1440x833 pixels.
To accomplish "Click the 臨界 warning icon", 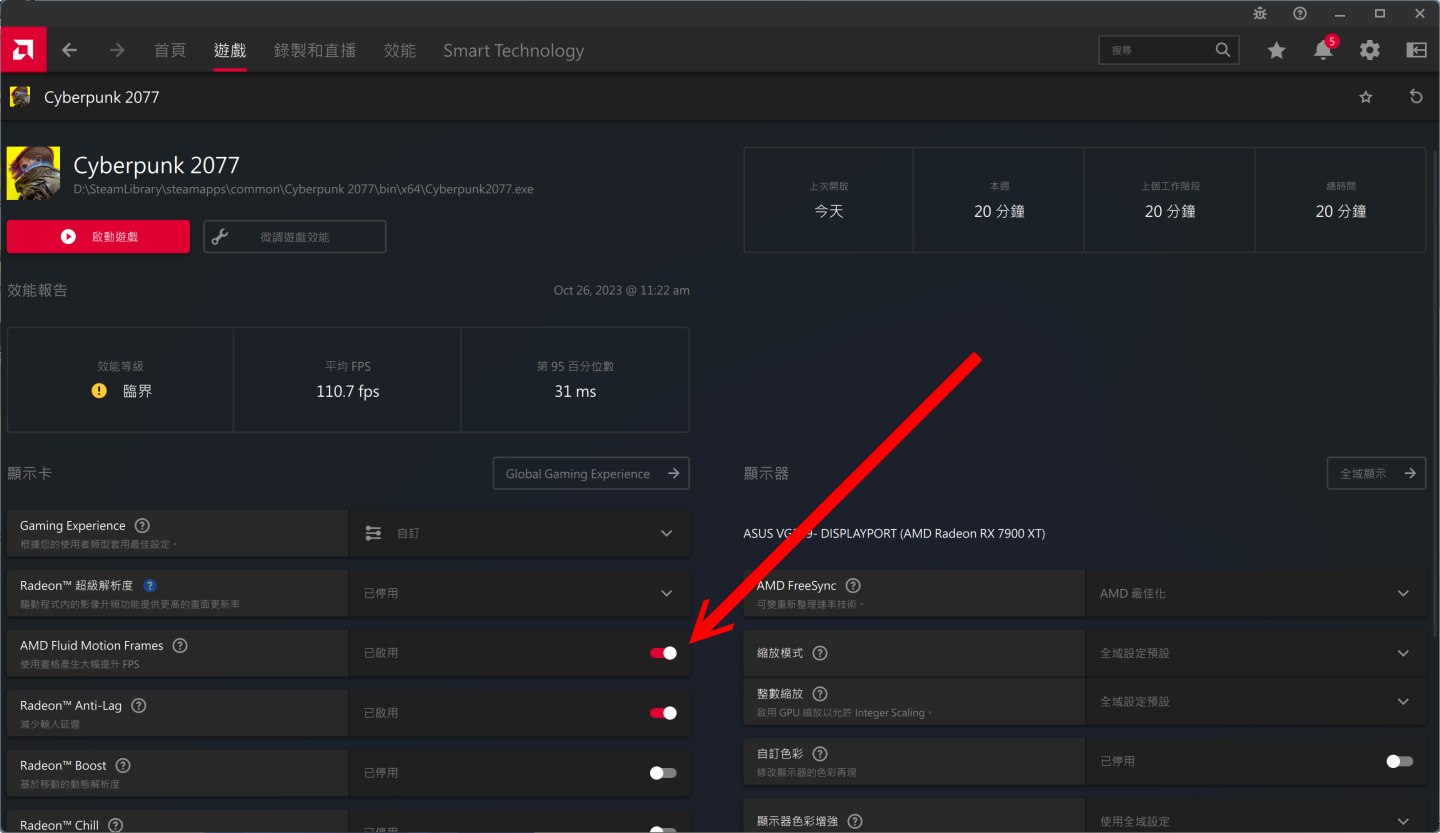I will tap(99, 391).
